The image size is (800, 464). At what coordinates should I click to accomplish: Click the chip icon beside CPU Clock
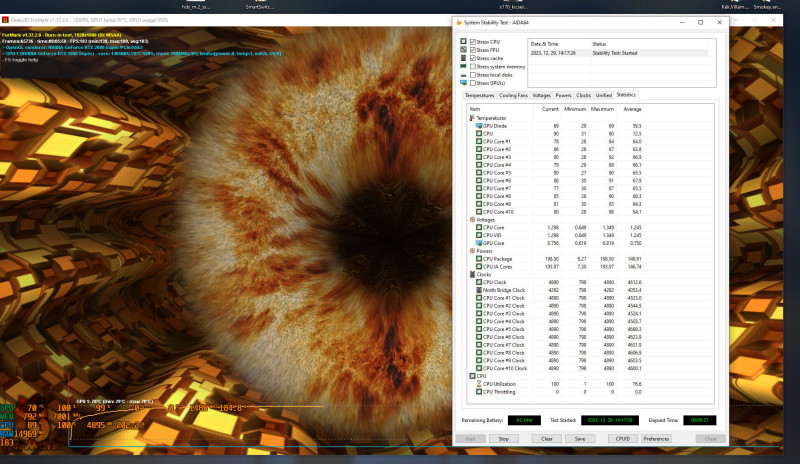coord(479,282)
